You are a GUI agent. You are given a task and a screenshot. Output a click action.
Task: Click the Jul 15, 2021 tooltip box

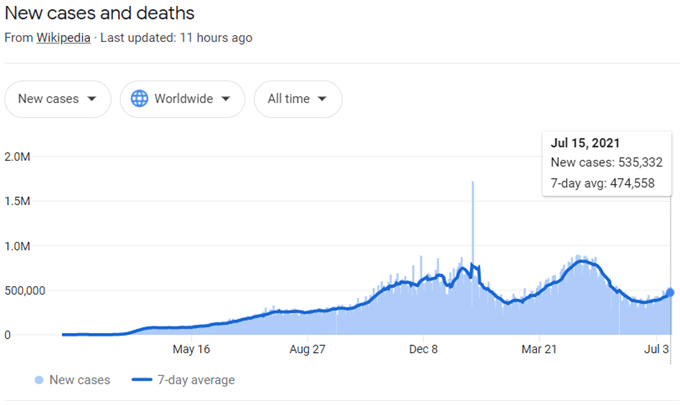pos(607,164)
